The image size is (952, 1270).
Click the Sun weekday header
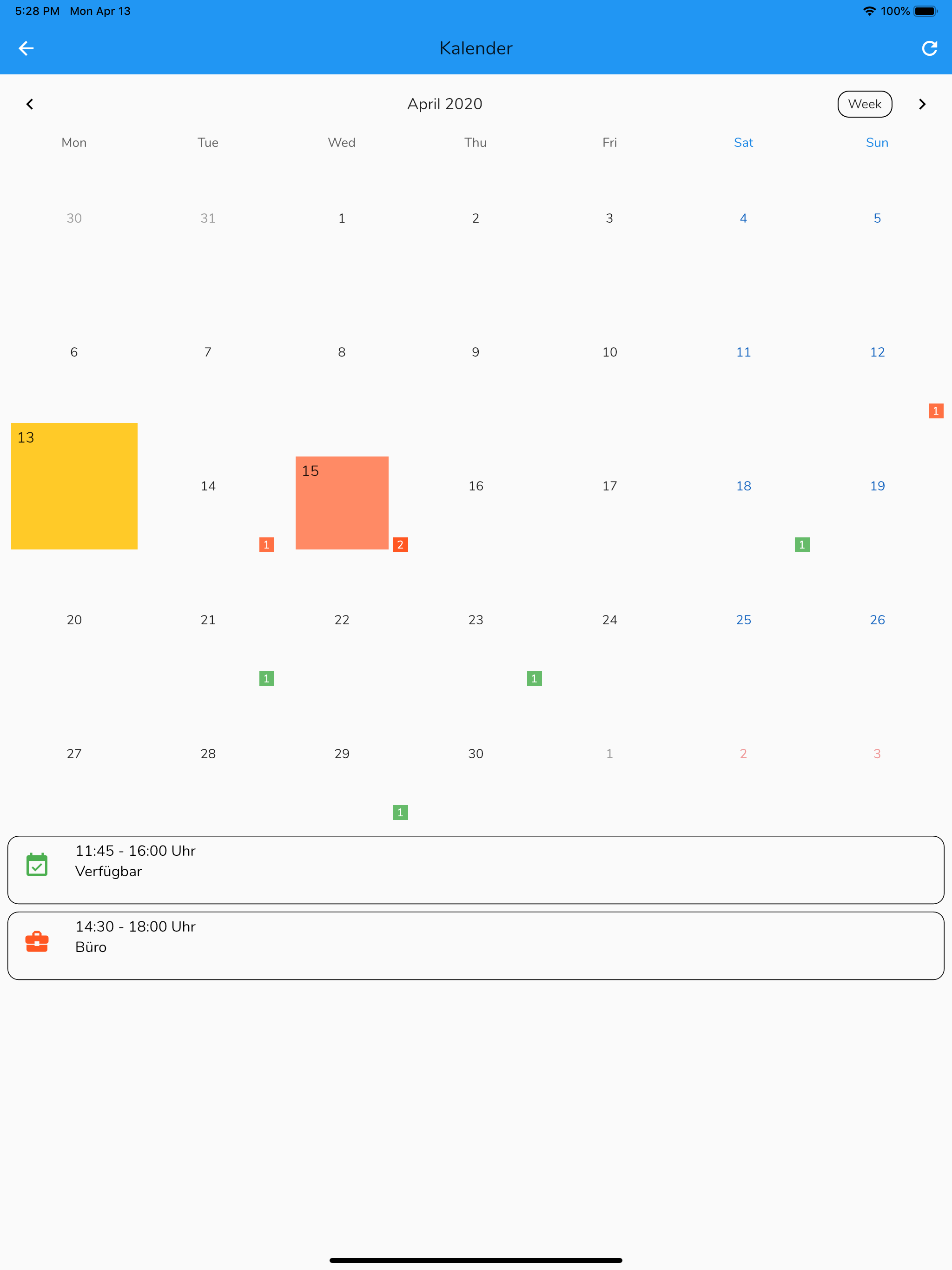[x=877, y=142]
